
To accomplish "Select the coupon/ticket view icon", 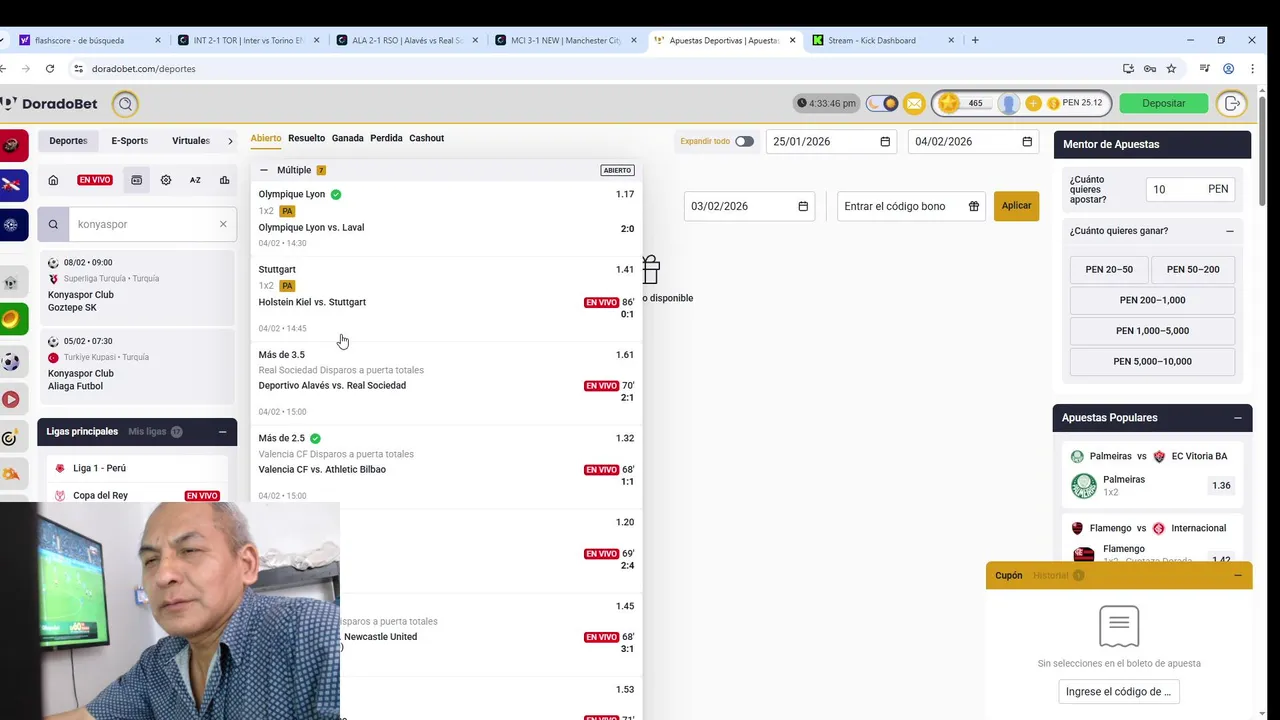I will click(x=137, y=180).
